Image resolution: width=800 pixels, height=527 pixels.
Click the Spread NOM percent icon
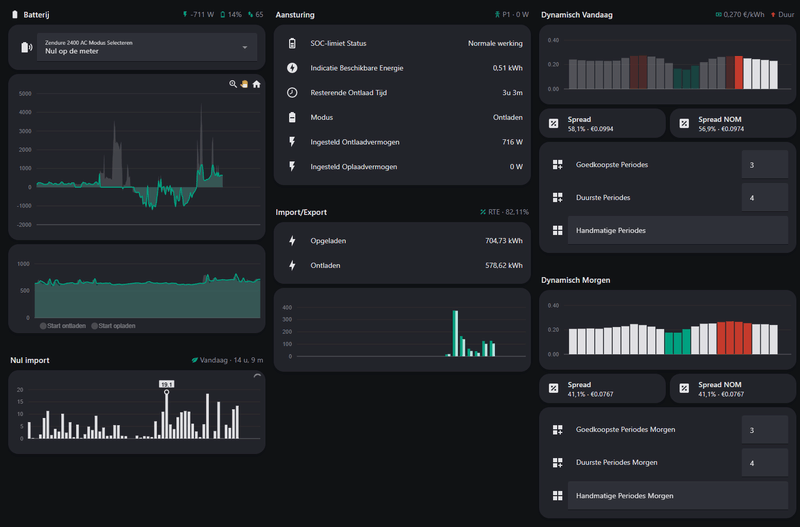(685, 123)
